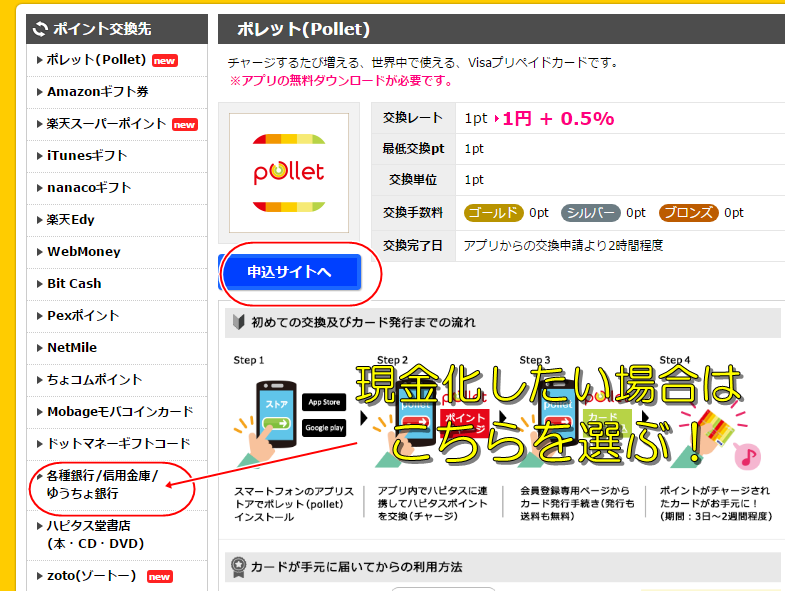Select 楽天スーパーポイント in the sidebar

pos(106,124)
